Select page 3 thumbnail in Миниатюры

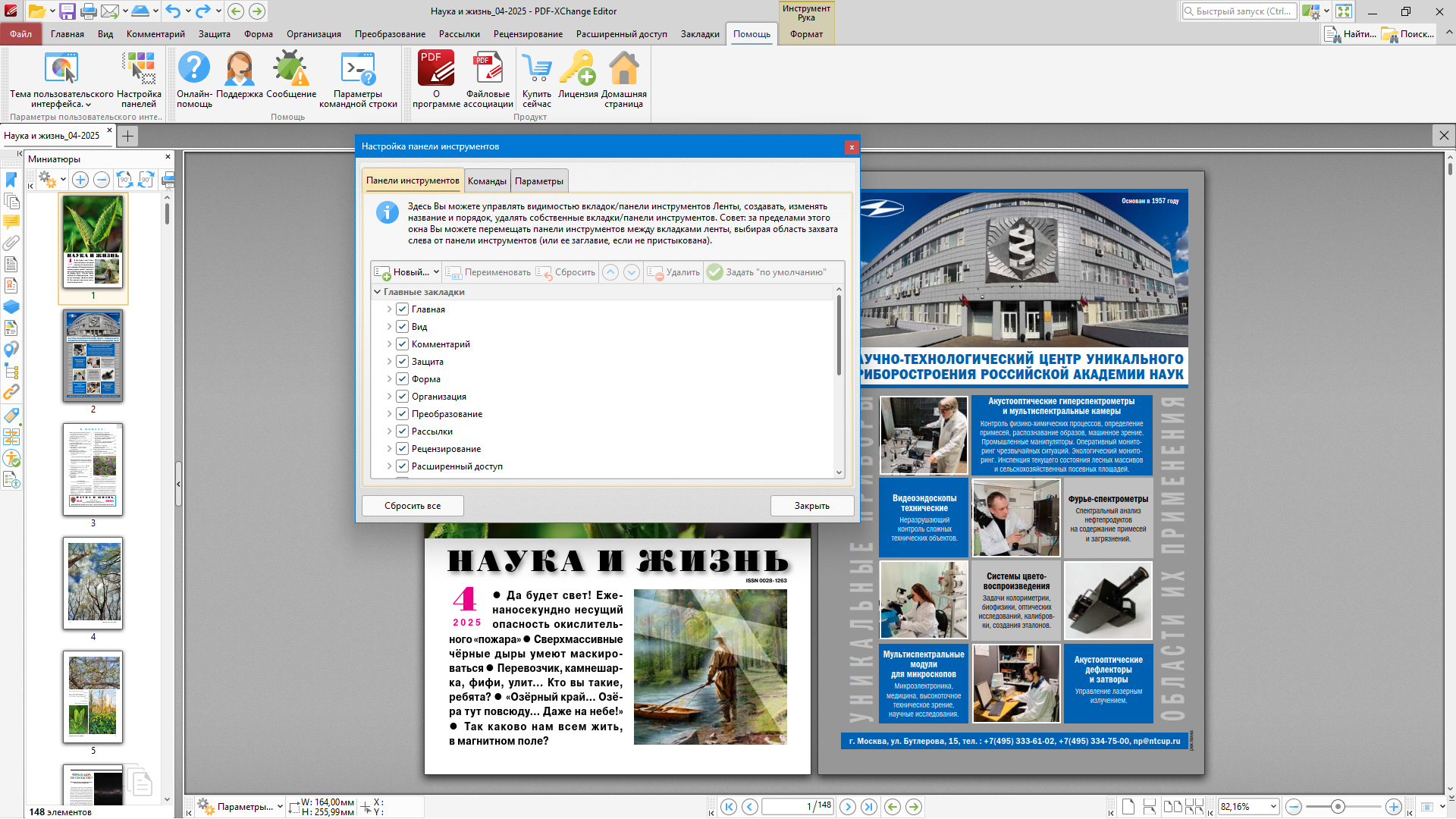coord(93,469)
